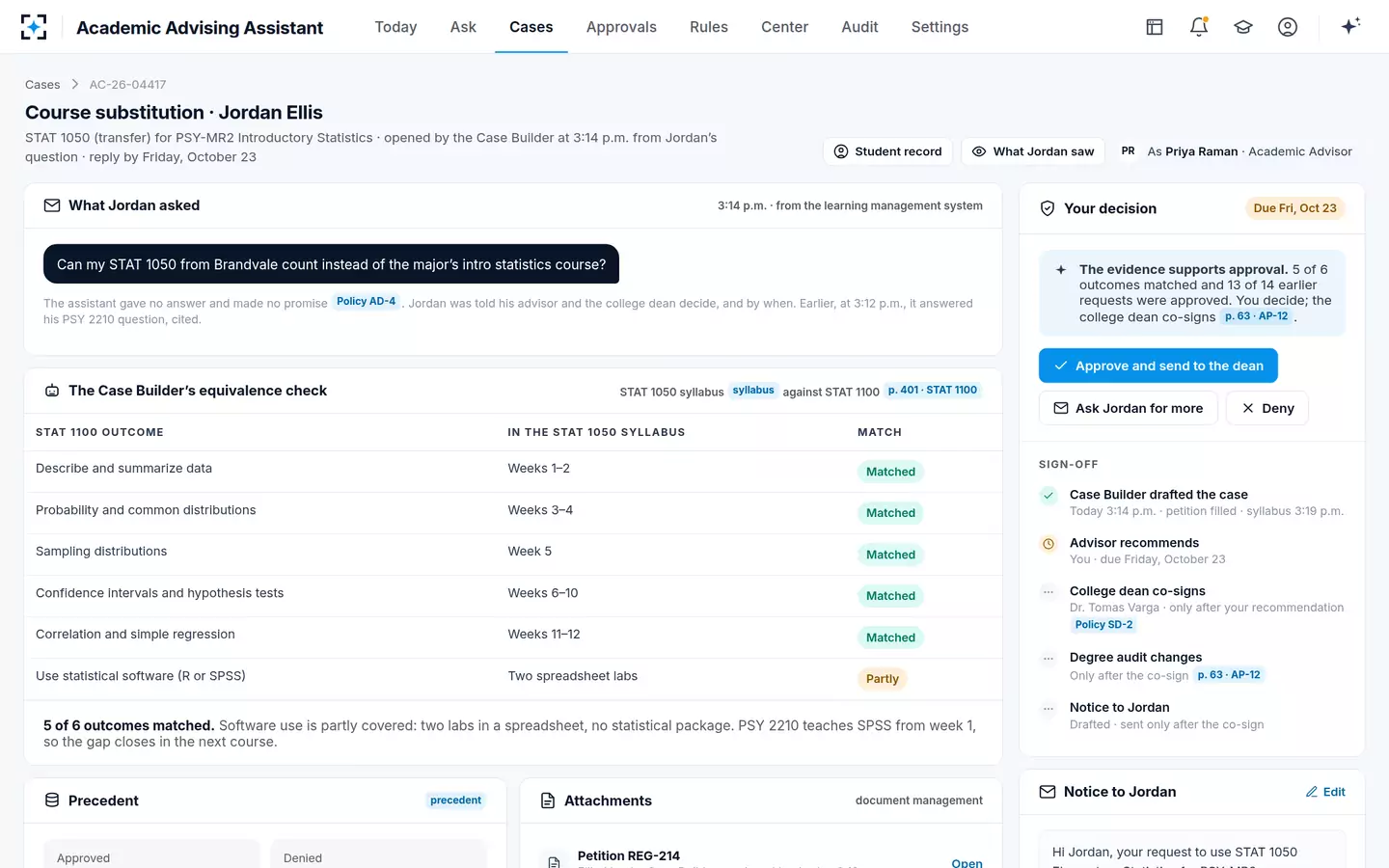Open the Policy AD-4 citation tag
1389x868 pixels.
click(366, 302)
